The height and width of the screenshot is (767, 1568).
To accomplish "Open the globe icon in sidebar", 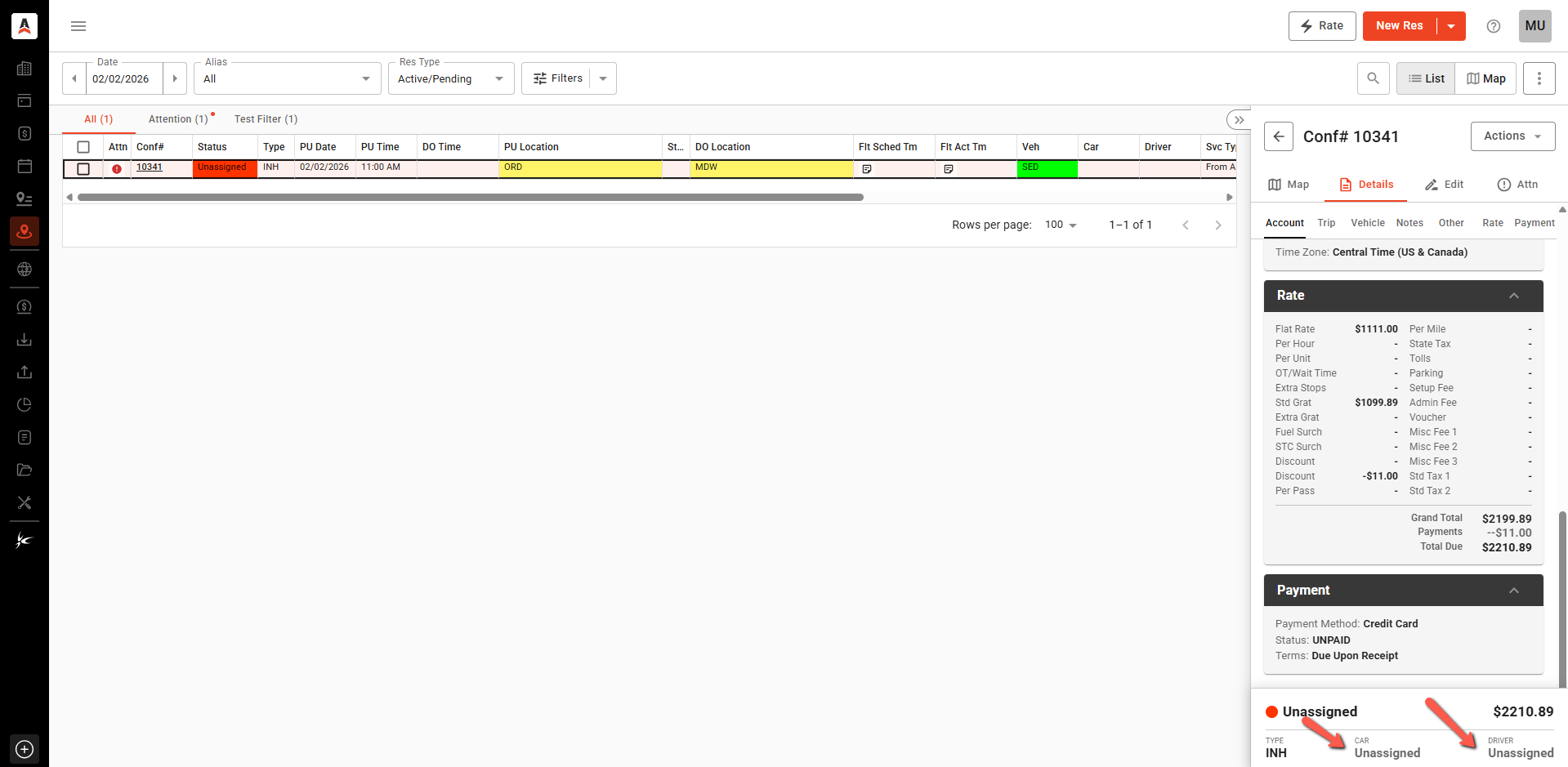I will pos(25,269).
